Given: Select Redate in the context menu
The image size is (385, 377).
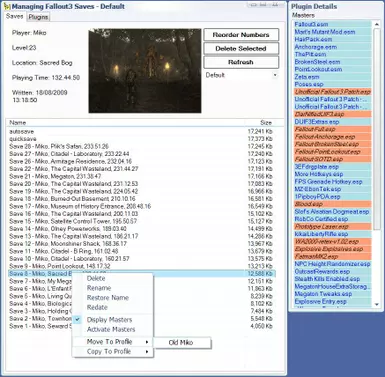Looking at the screenshot, I should click(97, 307).
